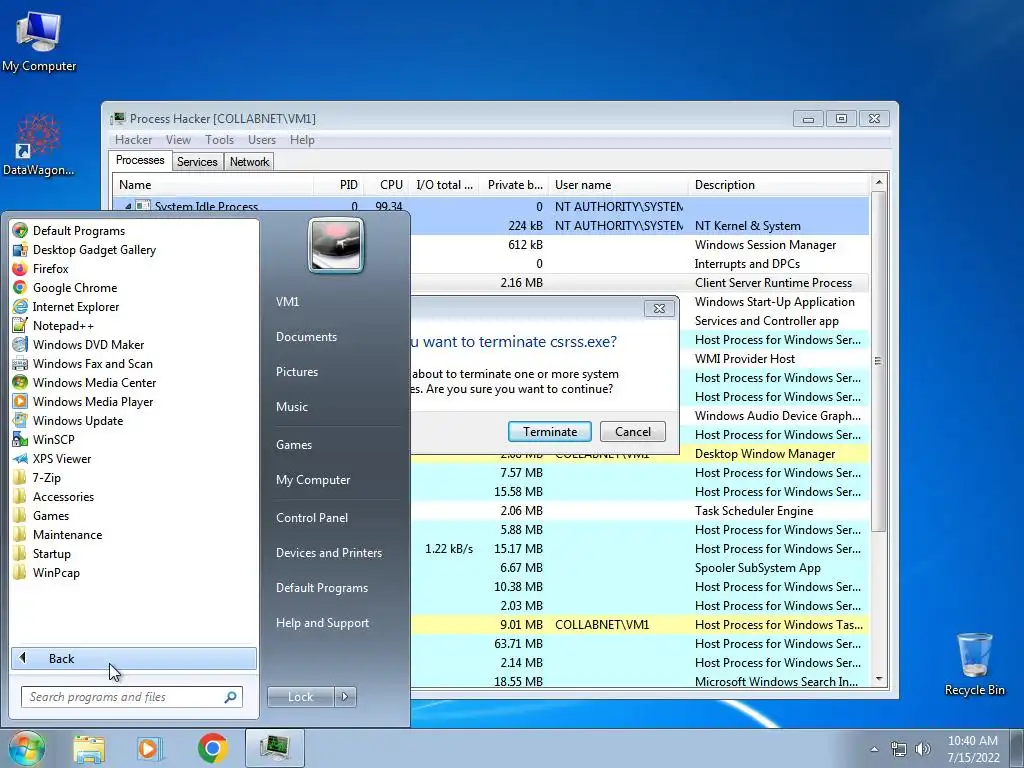The width and height of the screenshot is (1024, 768).
Task: Open the shutdown options arrow next to Lock
Action: point(345,697)
